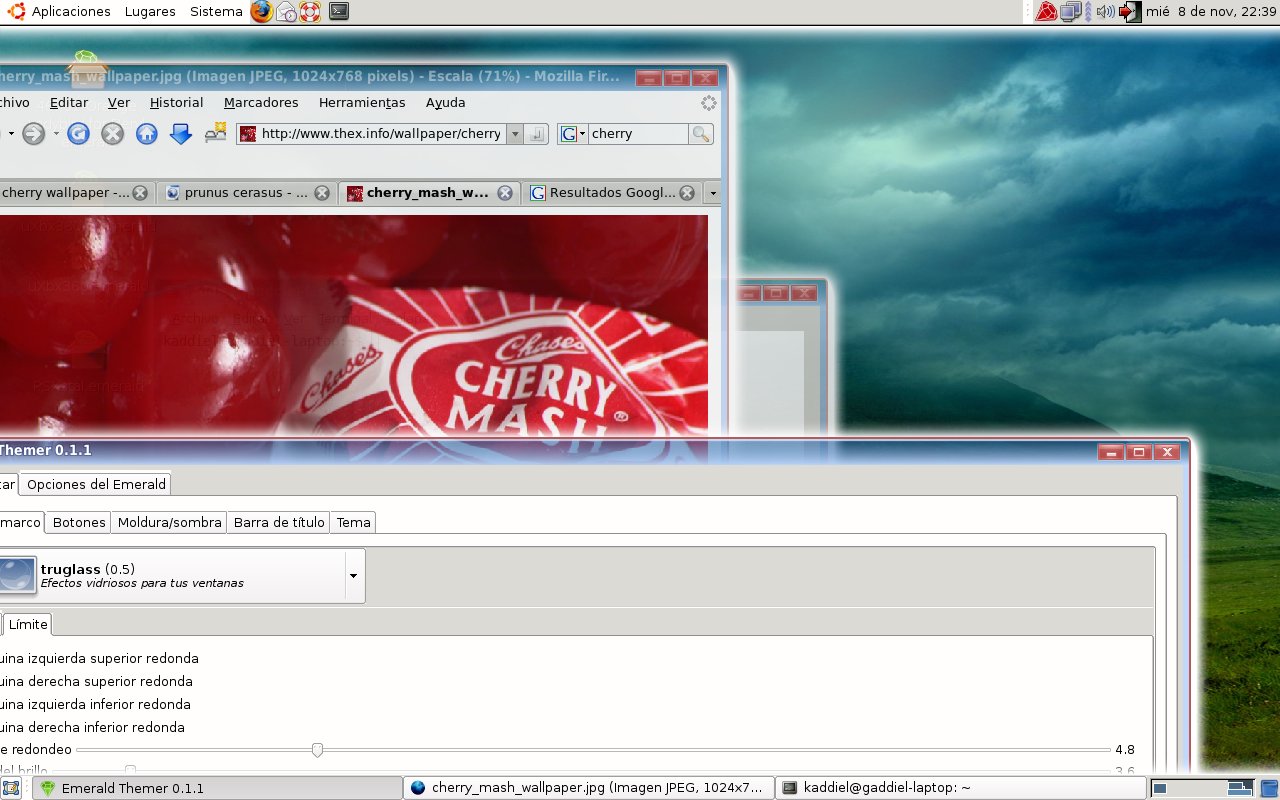The image size is (1280, 800).
Task: Open Firefox Herramientas menu
Action: point(362,103)
